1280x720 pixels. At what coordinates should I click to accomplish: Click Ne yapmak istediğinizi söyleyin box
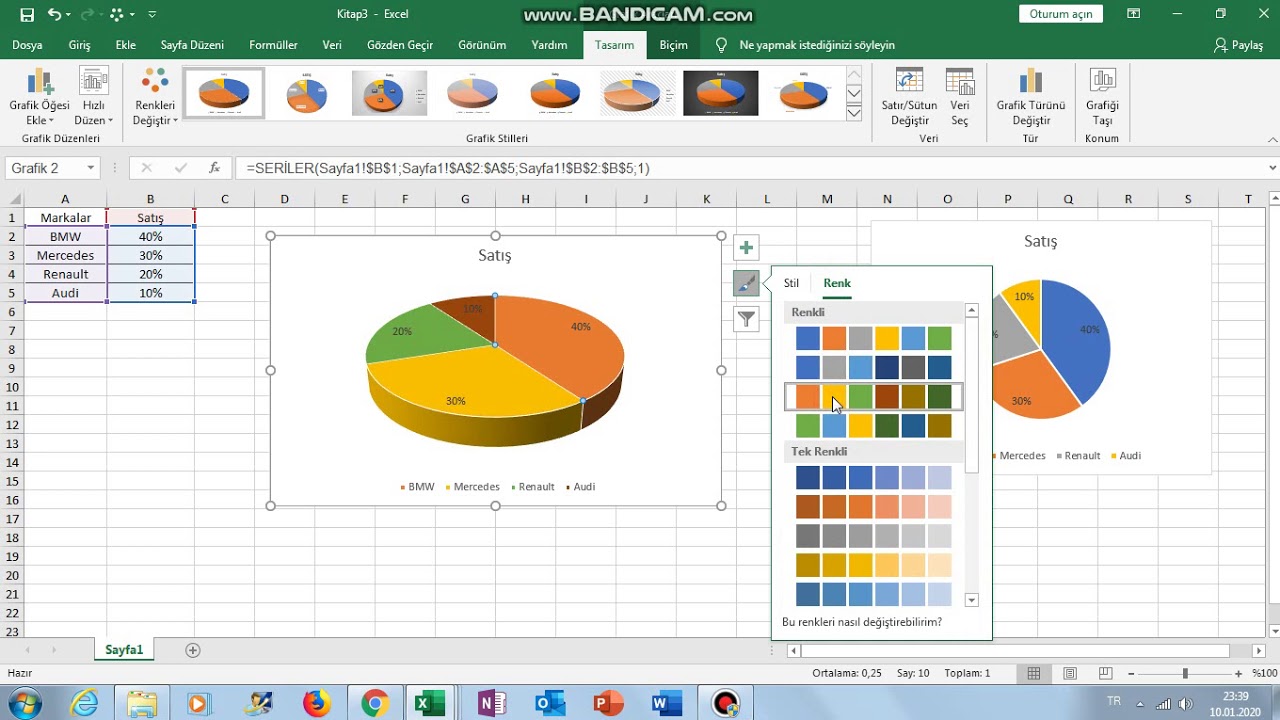click(x=817, y=45)
